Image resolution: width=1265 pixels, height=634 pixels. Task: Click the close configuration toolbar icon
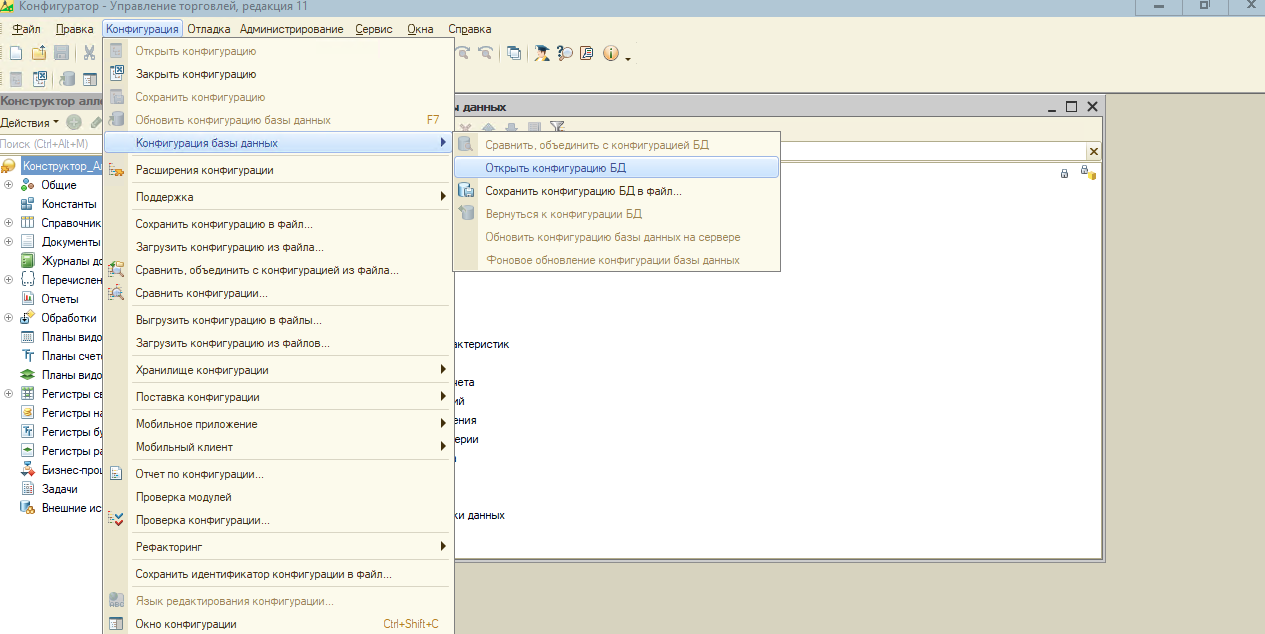tap(40, 79)
